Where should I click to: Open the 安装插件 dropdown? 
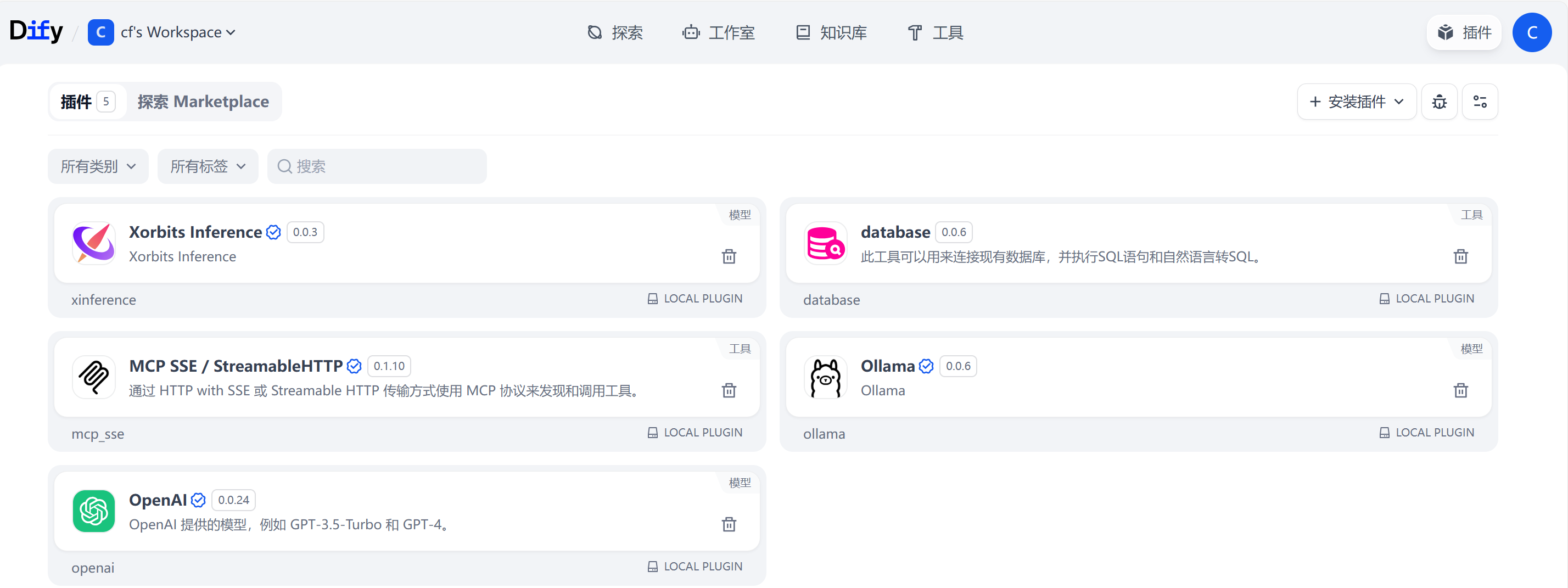pos(1356,101)
